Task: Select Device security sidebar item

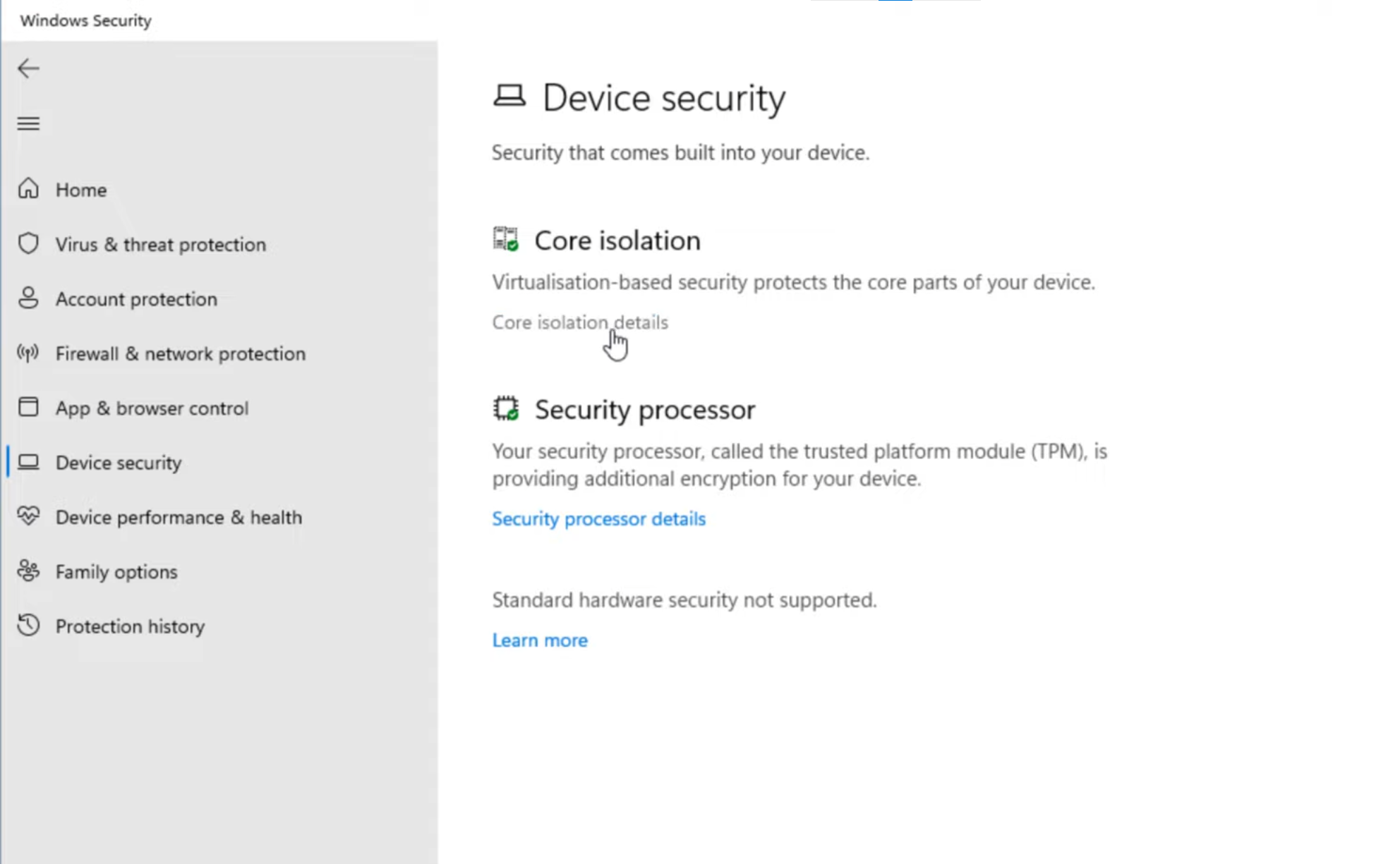Action: point(118,463)
